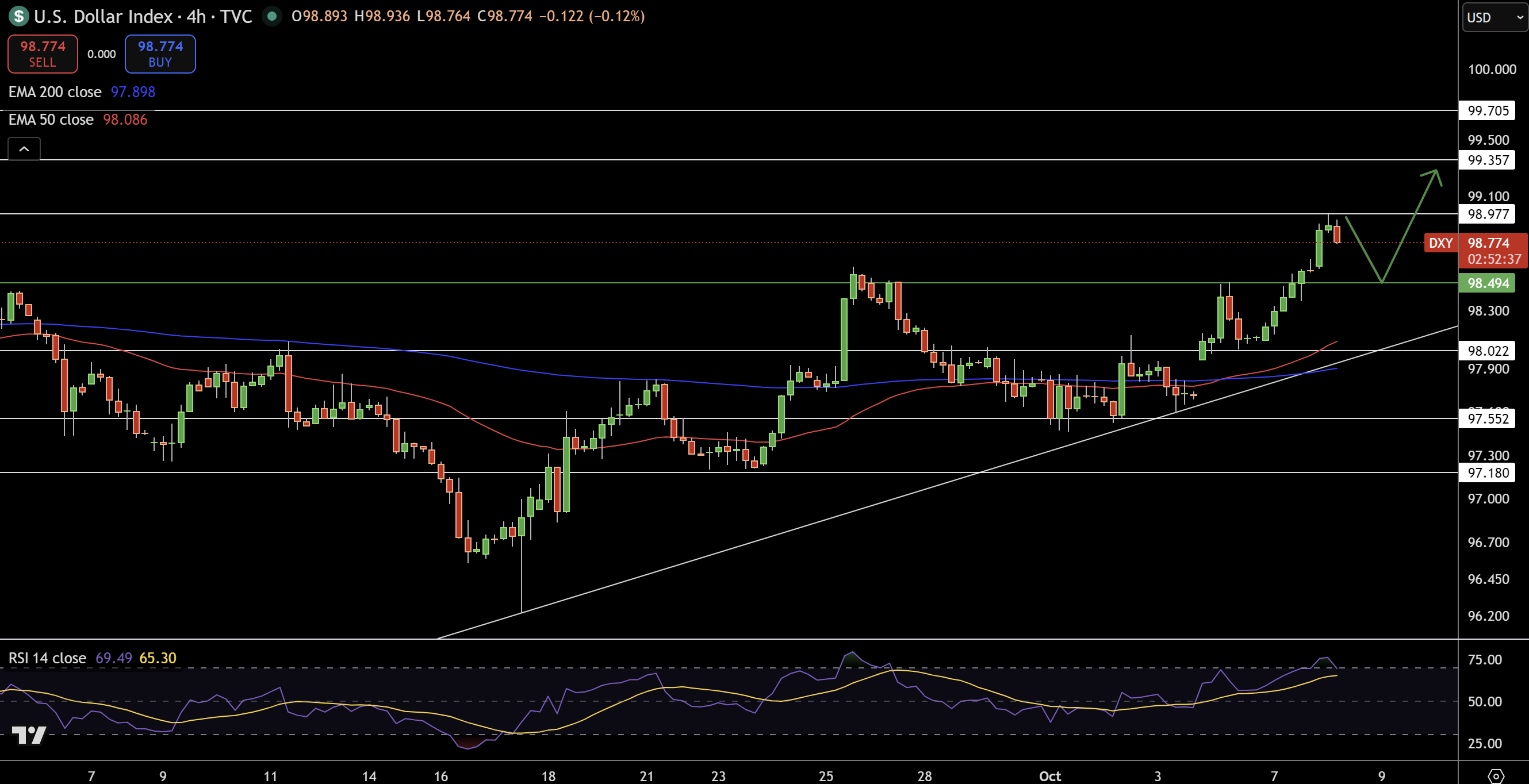Open the symbol title U.S. Dollar Index

coord(103,16)
